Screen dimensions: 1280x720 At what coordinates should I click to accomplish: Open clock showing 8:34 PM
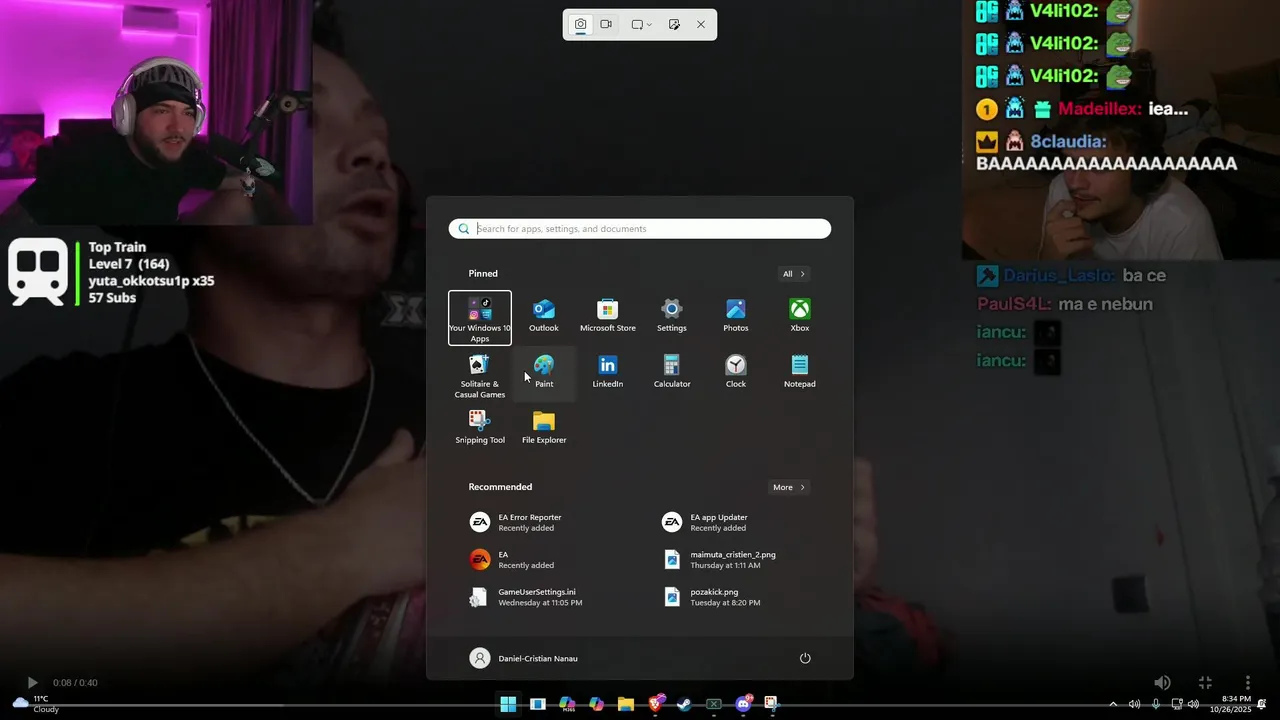coord(1230,704)
